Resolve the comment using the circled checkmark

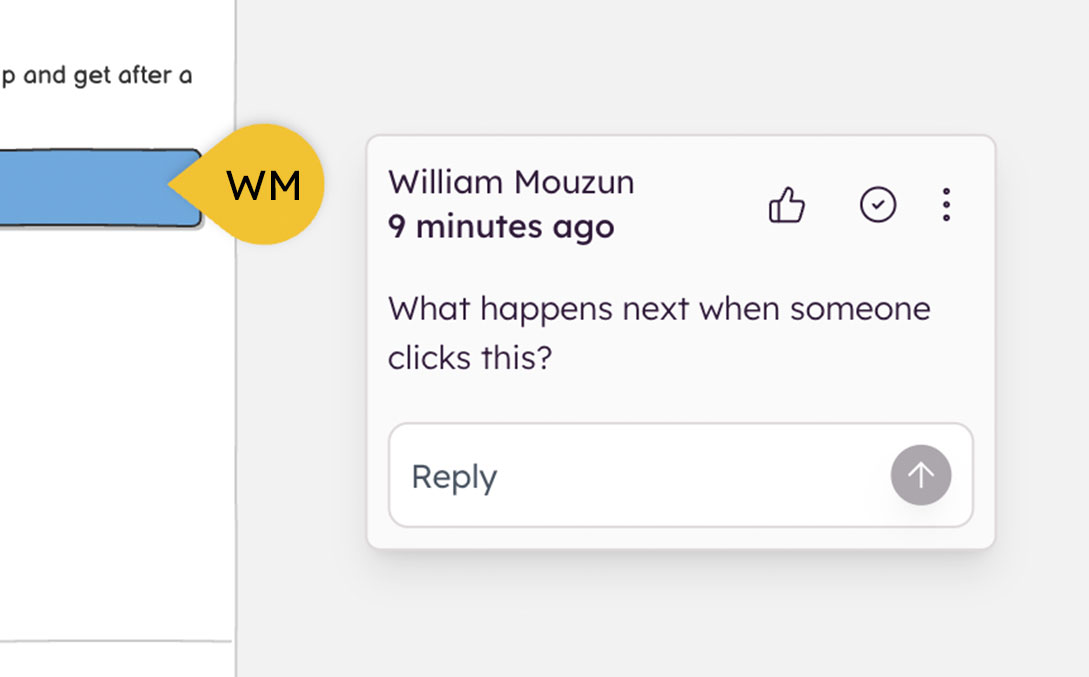[878, 206]
